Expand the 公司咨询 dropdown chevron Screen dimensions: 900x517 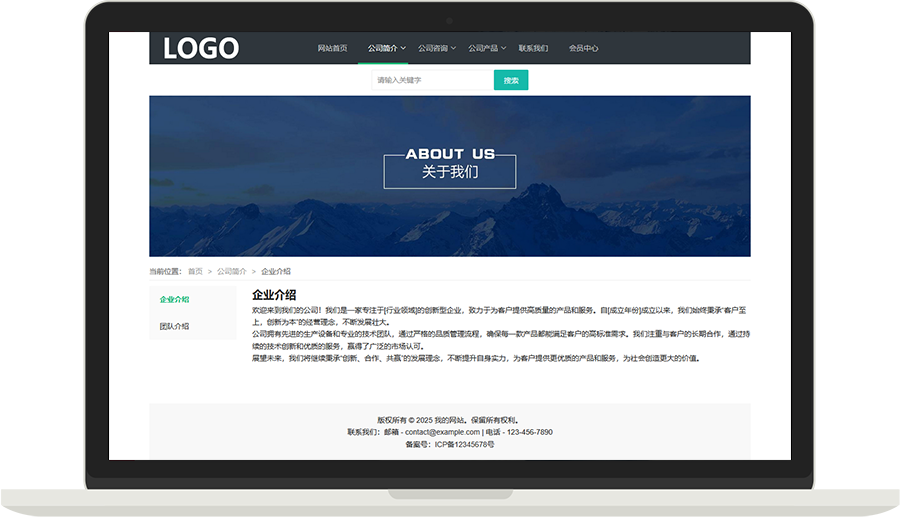[x=454, y=48]
